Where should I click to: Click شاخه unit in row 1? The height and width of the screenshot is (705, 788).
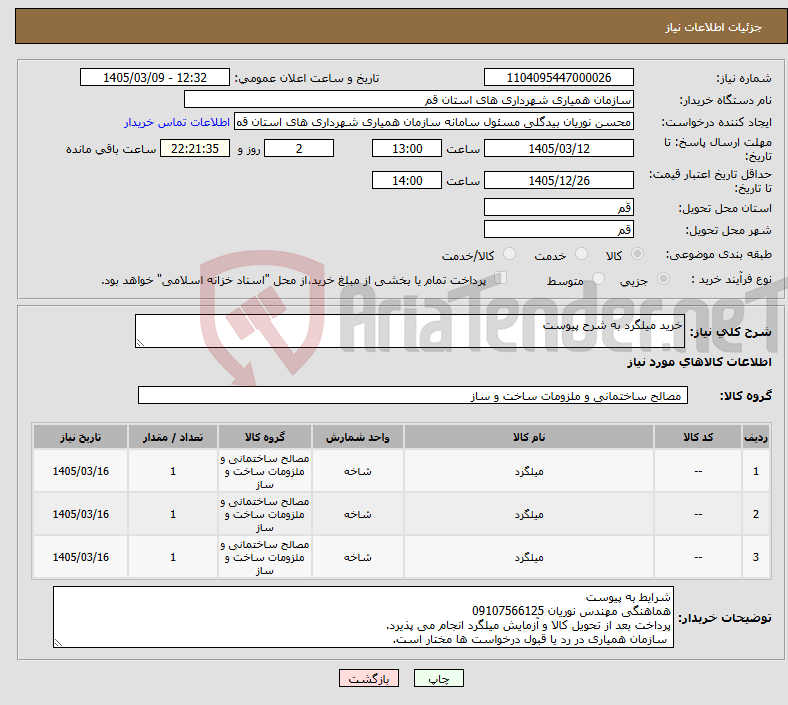pyautogui.click(x=357, y=471)
